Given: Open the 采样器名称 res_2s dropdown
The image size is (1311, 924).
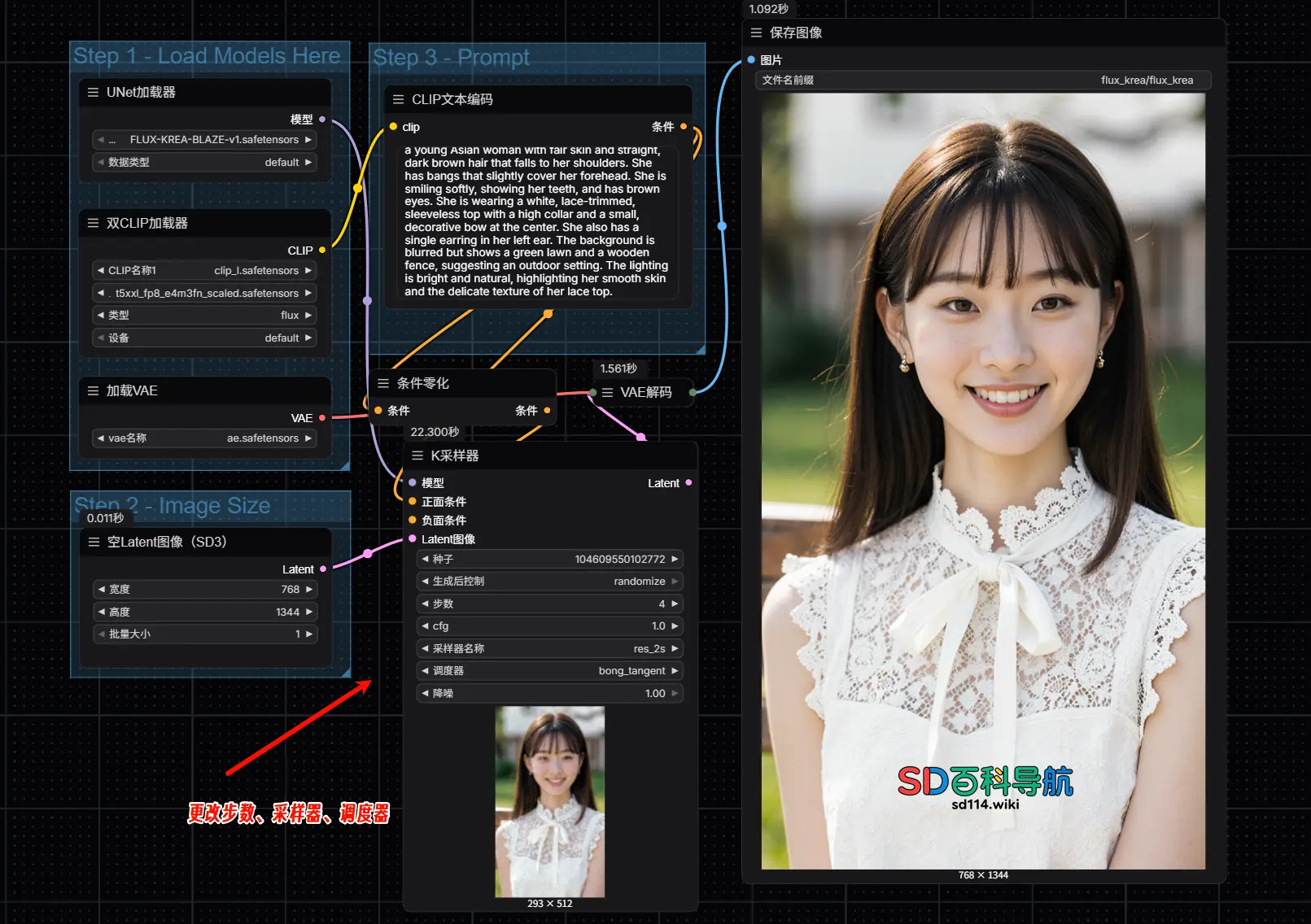Looking at the screenshot, I should [549, 648].
